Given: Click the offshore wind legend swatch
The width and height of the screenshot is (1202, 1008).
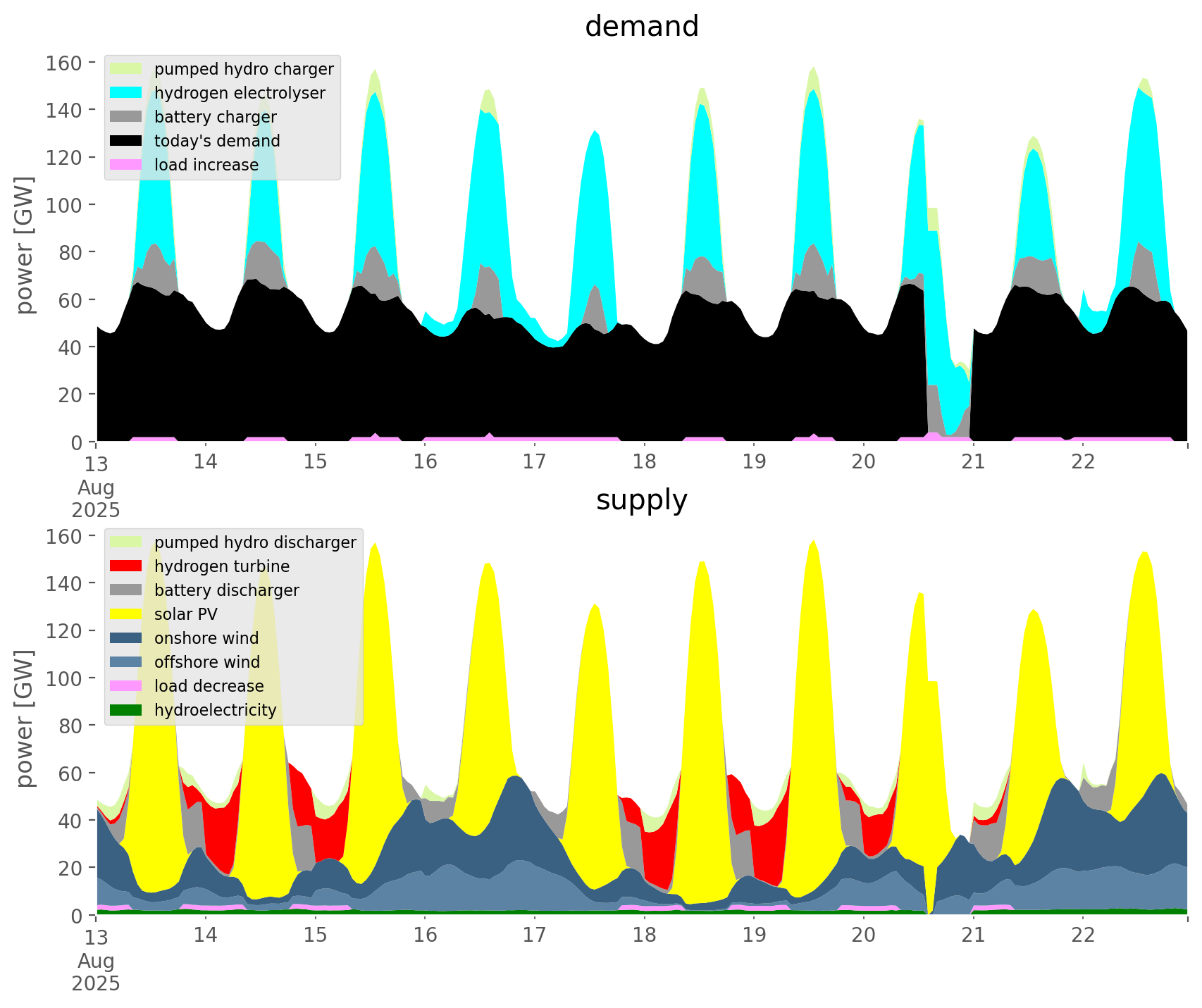Looking at the screenshot, I should point(127,662).
